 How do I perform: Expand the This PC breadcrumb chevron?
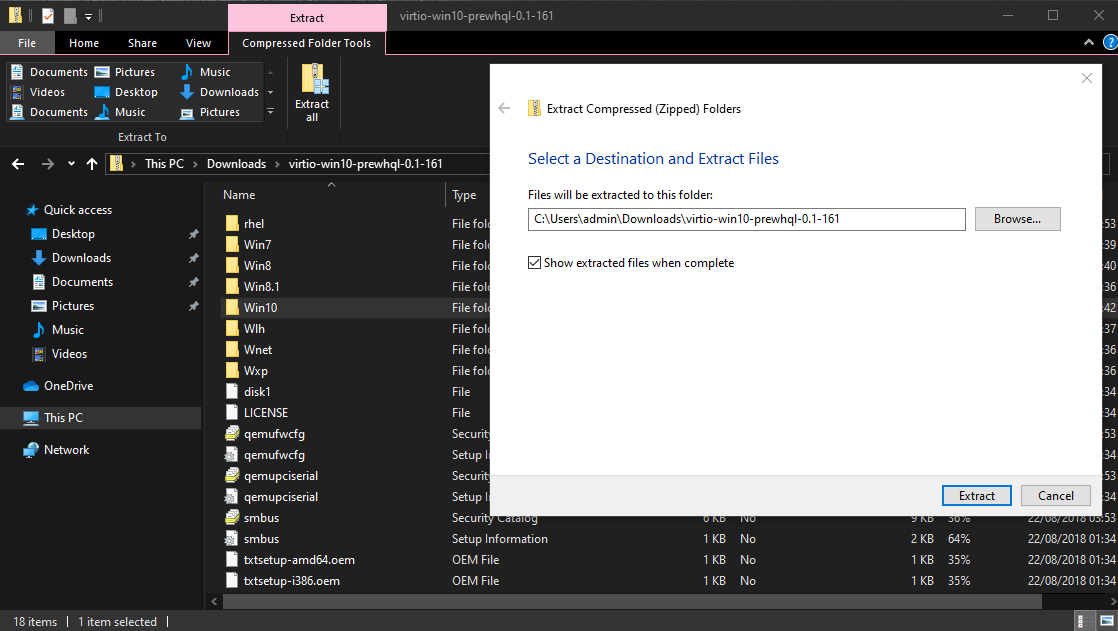(195, 164)
